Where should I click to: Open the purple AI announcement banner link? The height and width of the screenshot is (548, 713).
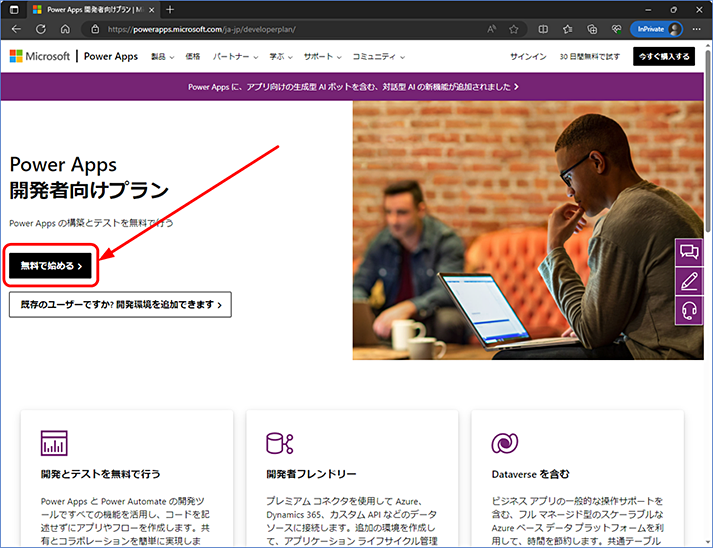pos(353,86)
